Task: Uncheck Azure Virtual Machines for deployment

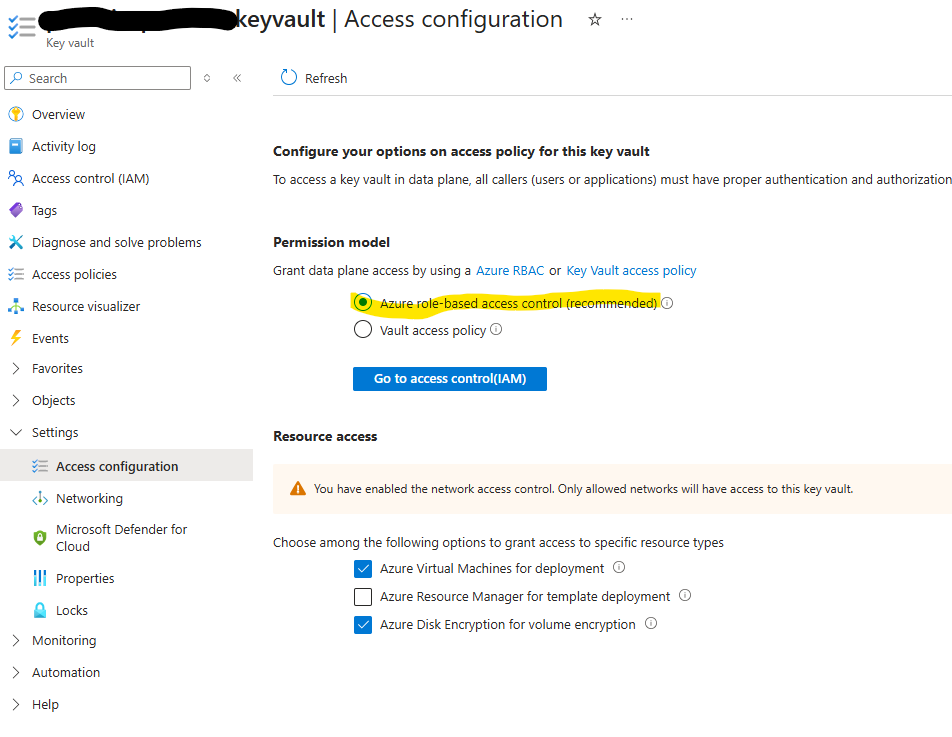Action: click(362, 569)
